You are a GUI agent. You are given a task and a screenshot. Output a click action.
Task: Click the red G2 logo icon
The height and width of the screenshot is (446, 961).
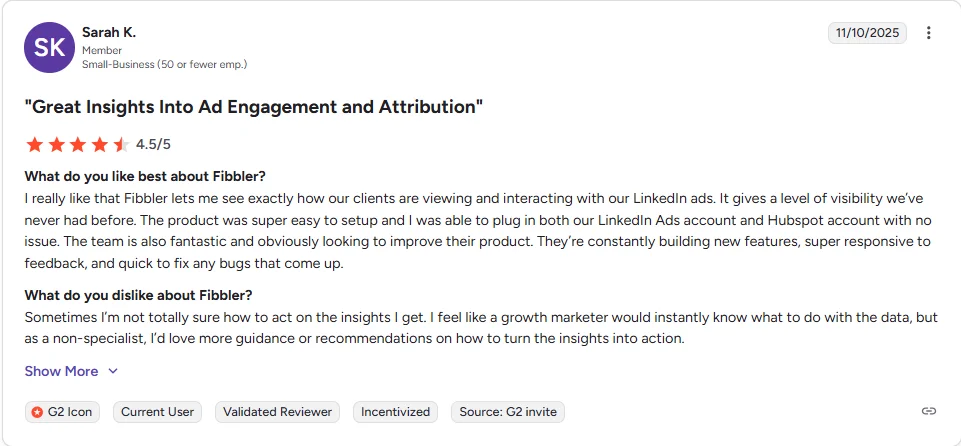37,412
